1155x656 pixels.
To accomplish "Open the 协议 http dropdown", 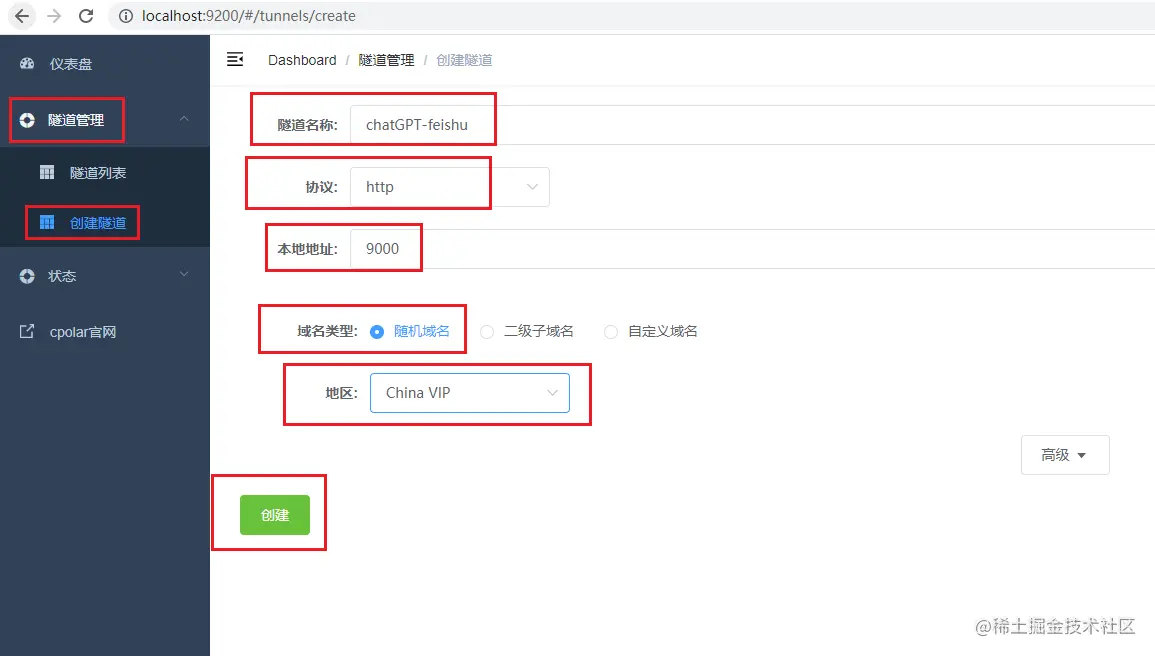I will click(x=449, y=187).
